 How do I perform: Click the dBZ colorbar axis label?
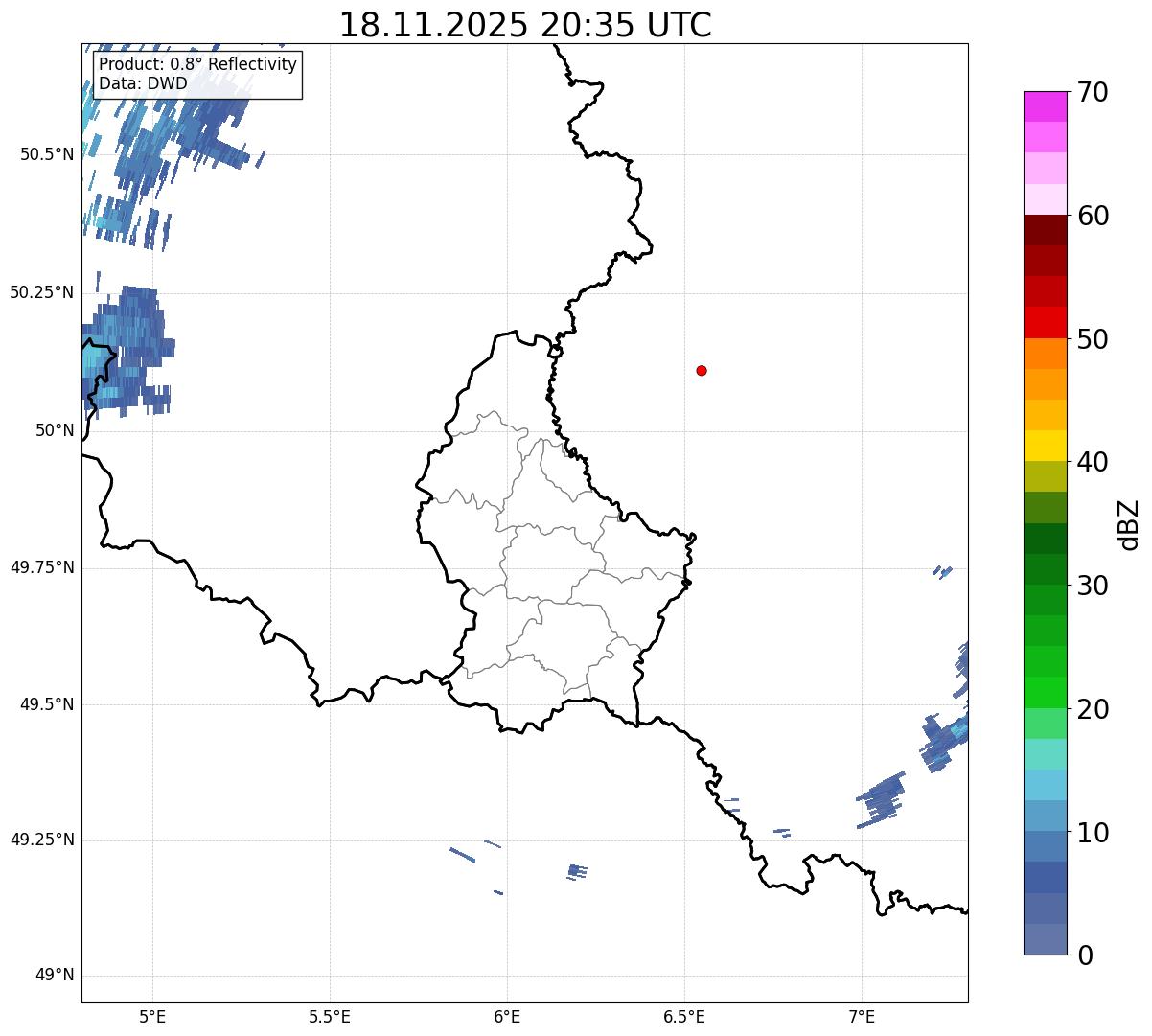1129,523
